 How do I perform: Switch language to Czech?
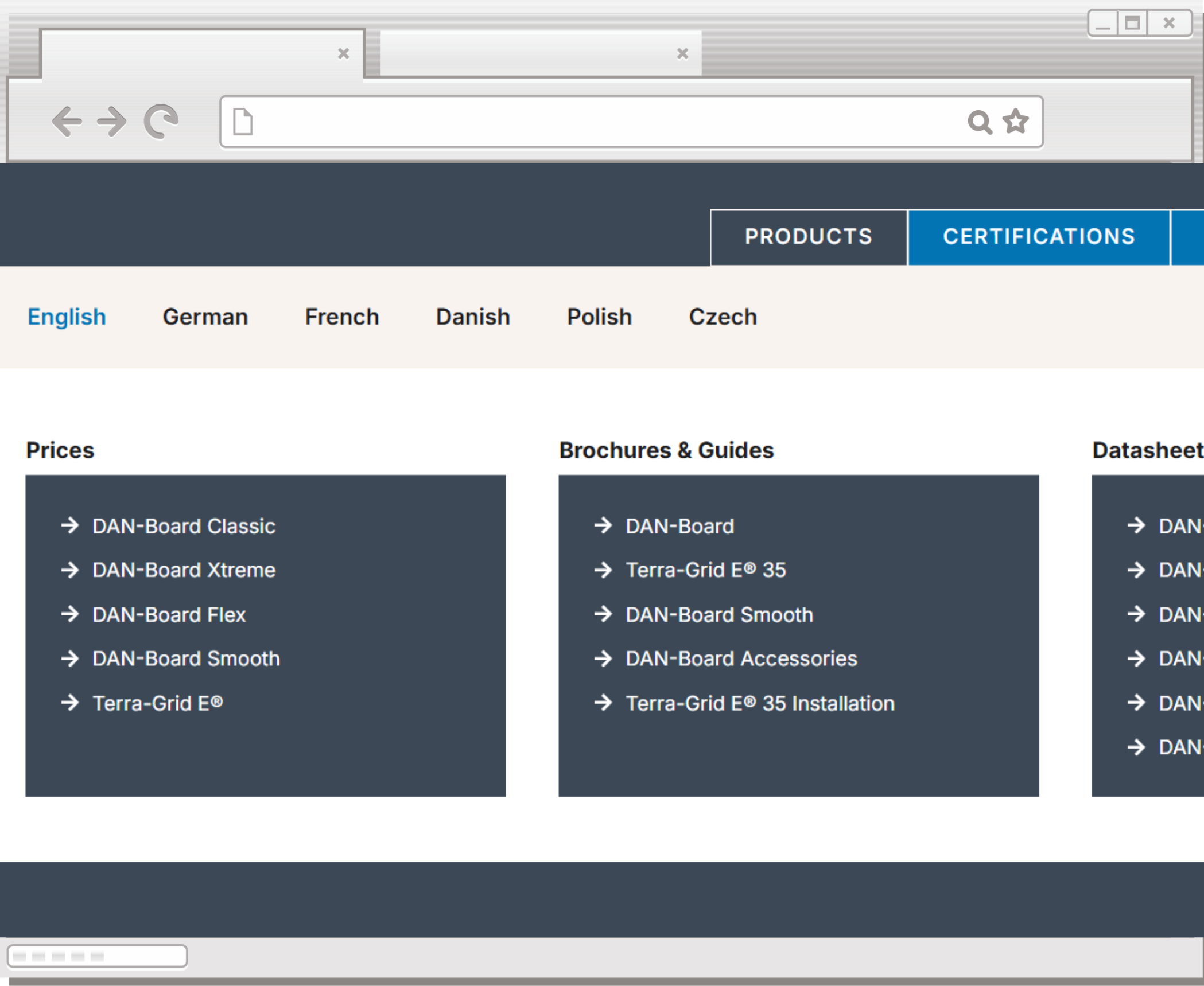[723, 317]
